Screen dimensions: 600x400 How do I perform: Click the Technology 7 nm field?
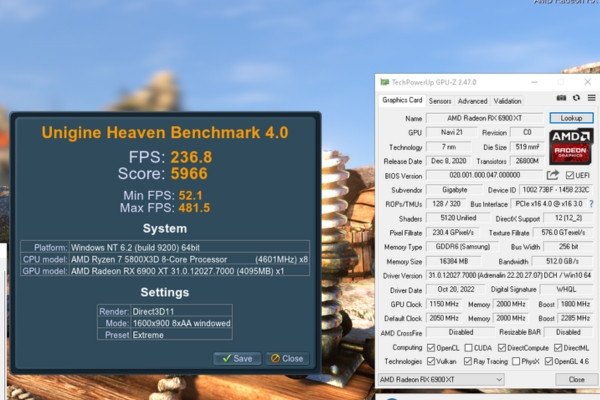click(x=448, y=147)
